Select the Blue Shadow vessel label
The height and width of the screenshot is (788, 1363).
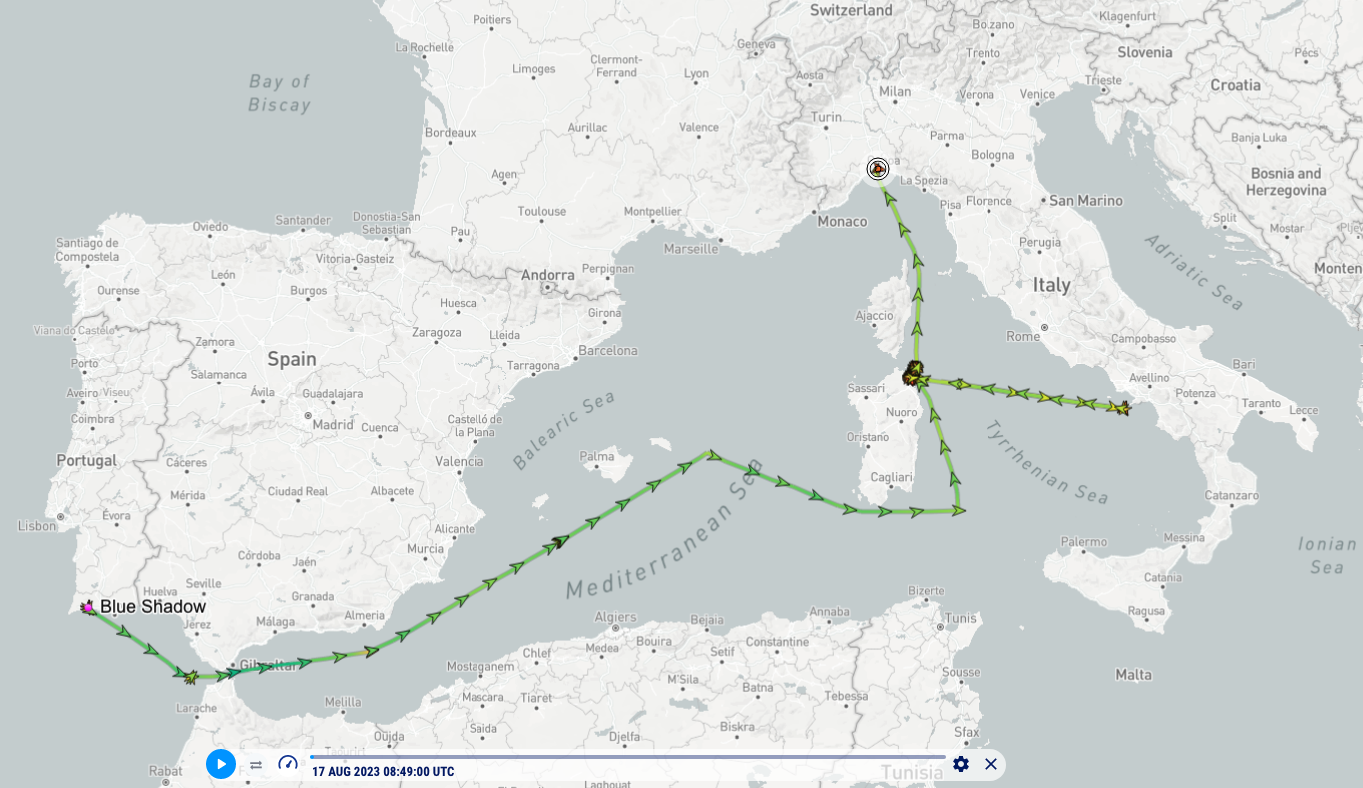[153, 607]
